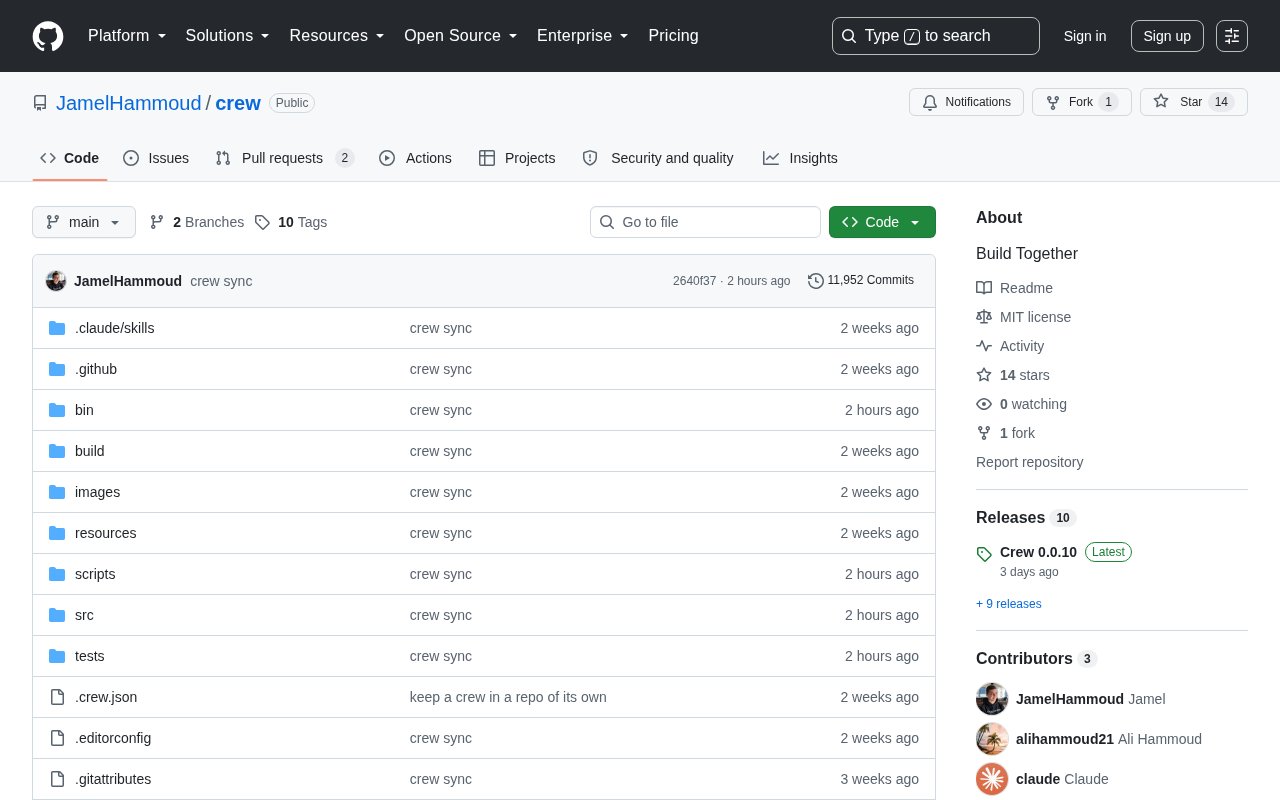Click the scale icon next to MIT license

(984, 317)
